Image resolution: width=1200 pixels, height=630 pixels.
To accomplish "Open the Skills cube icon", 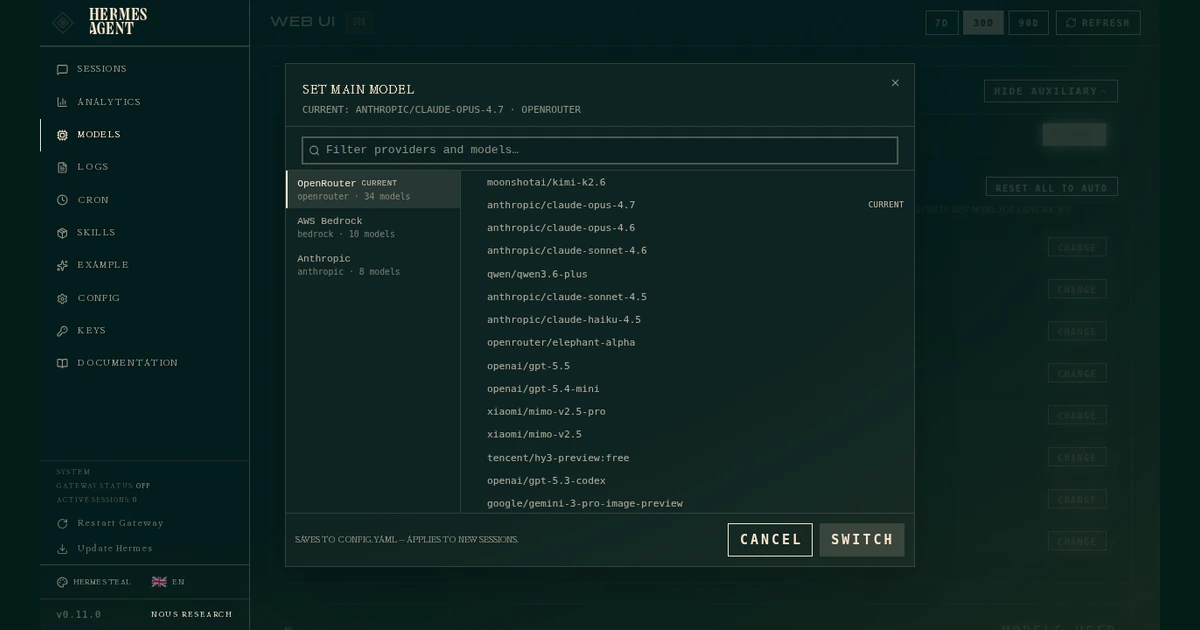I will 62,233.
